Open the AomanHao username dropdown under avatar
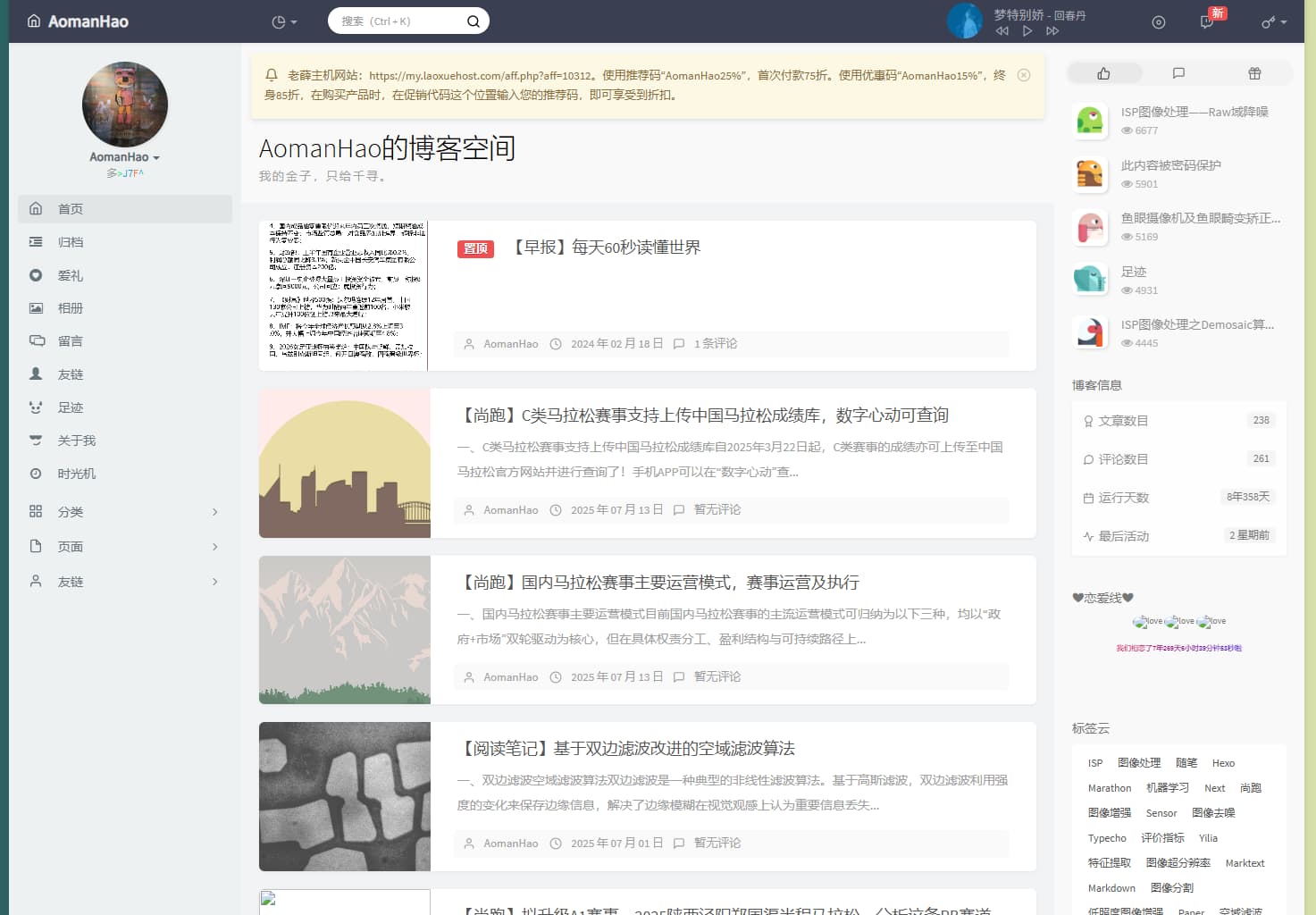The width and height of the screenshot is (1316, 915). pos(125,156)
